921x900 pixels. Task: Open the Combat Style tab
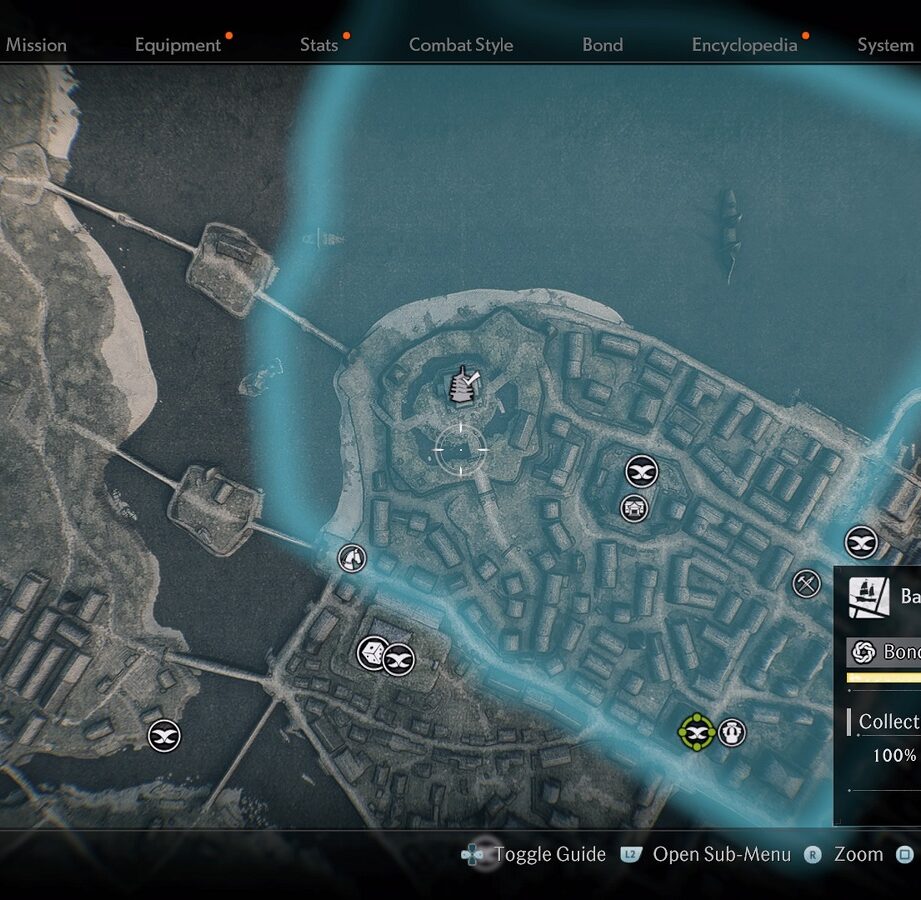click(461, 45)
